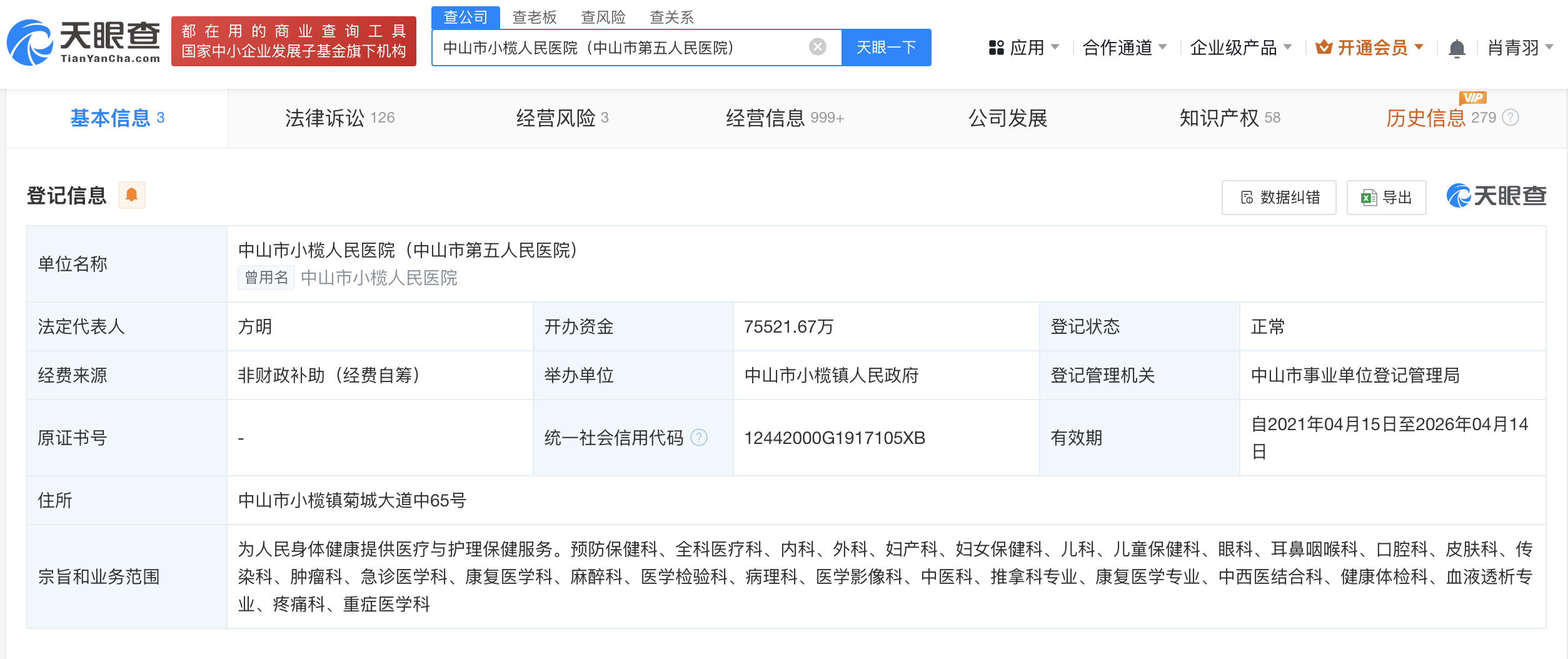Expand the 应用 dropdown arrow
This screenshot has height=659, width=1568.
pos(1055,47)
